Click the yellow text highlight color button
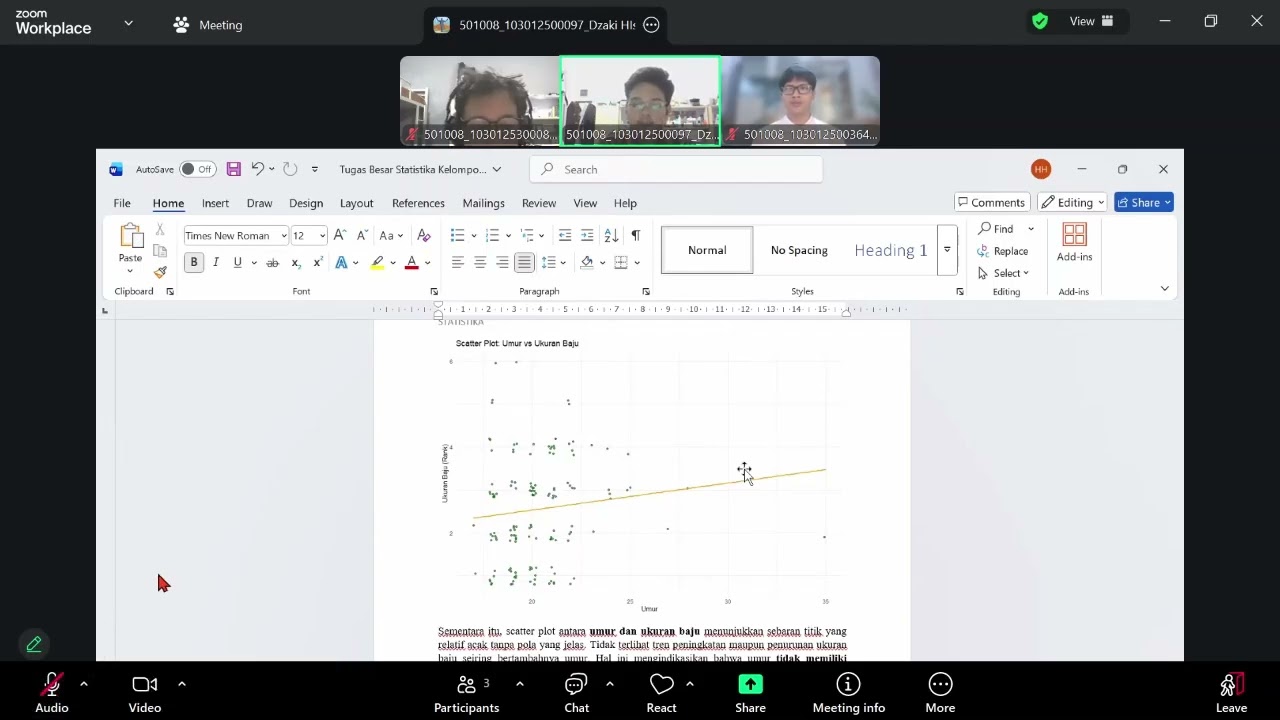This screenshot has height=720, width=1280. (377, 263)
